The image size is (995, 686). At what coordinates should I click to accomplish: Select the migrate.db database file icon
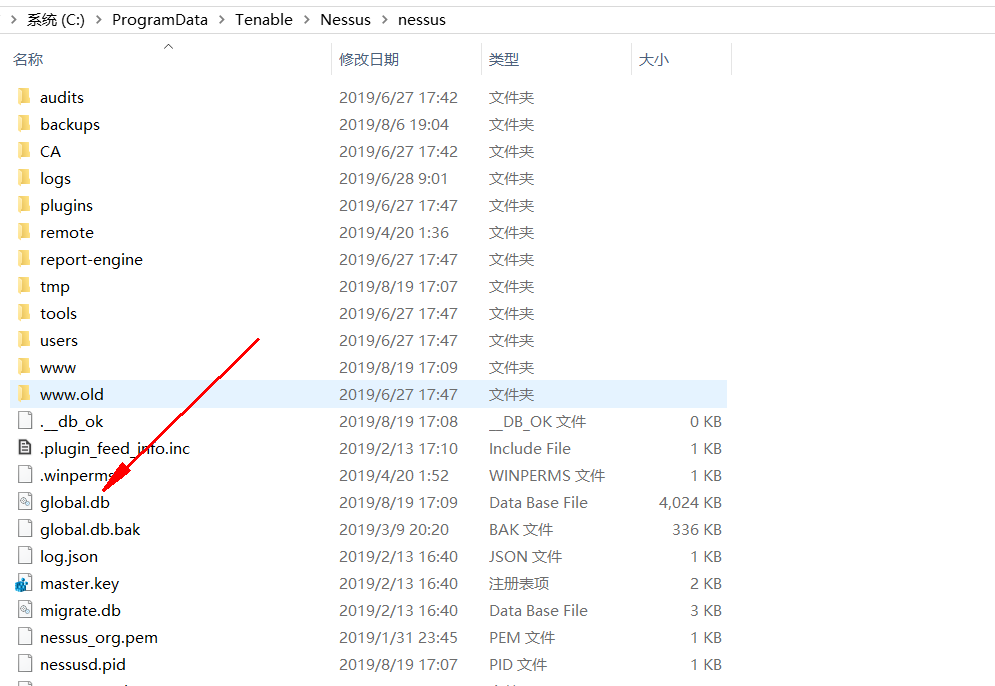25,609
